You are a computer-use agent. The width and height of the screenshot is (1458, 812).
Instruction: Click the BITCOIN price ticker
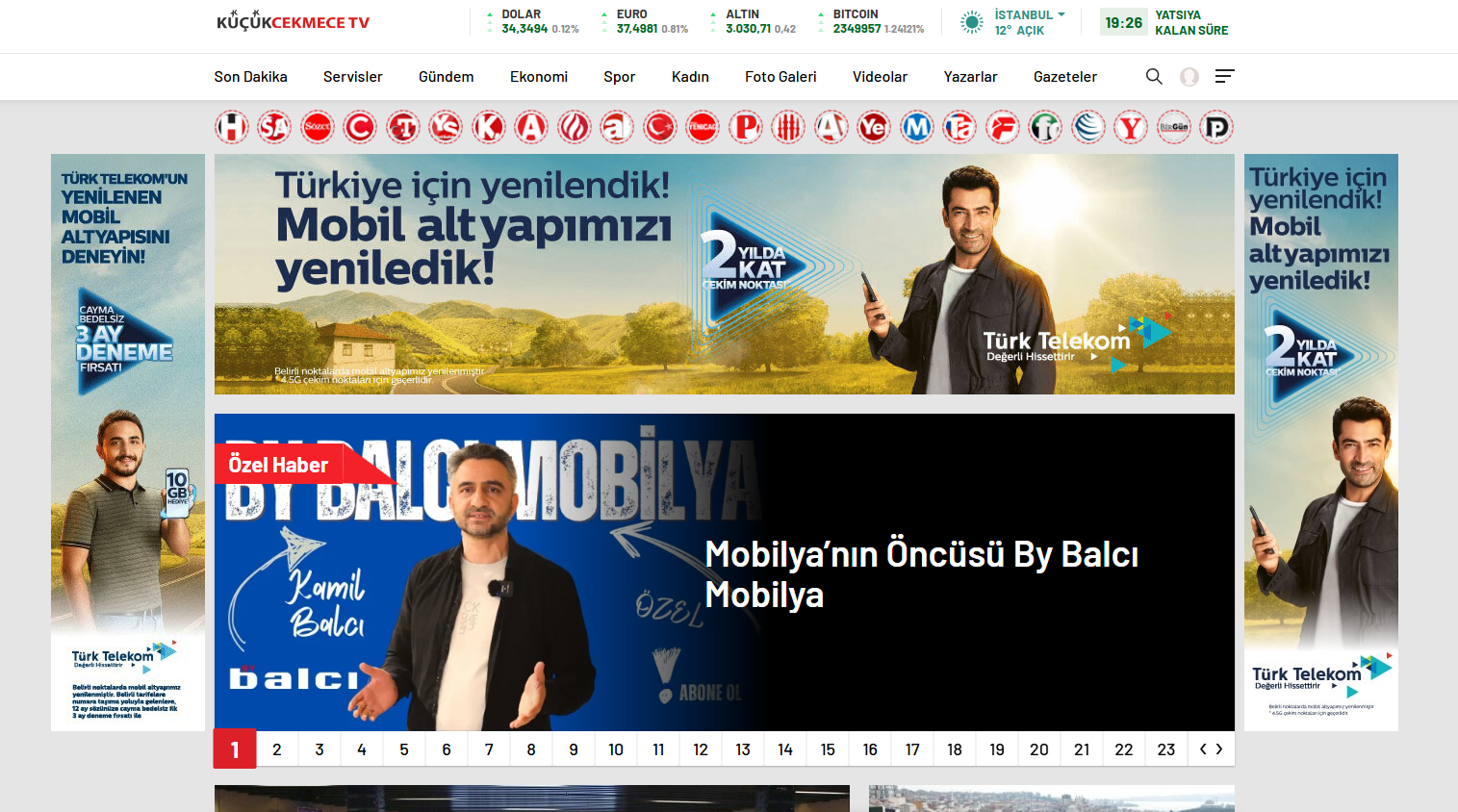click(x=871, y=22)
